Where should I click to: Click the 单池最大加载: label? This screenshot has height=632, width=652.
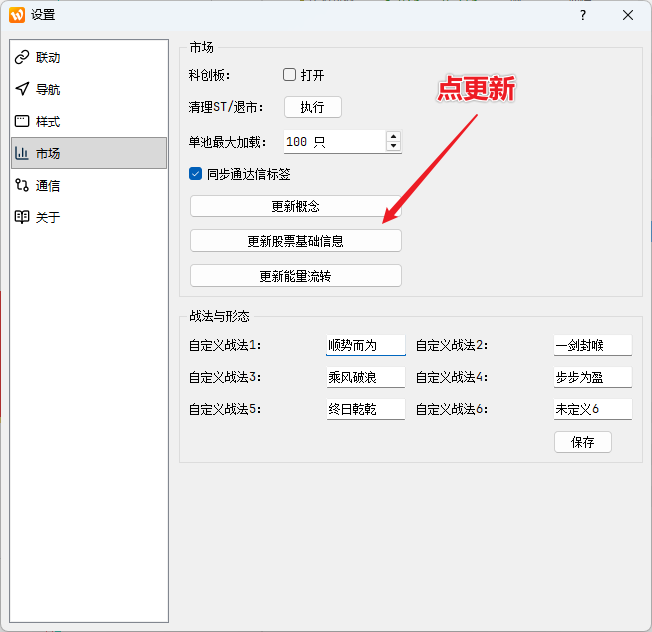(227, 142)
